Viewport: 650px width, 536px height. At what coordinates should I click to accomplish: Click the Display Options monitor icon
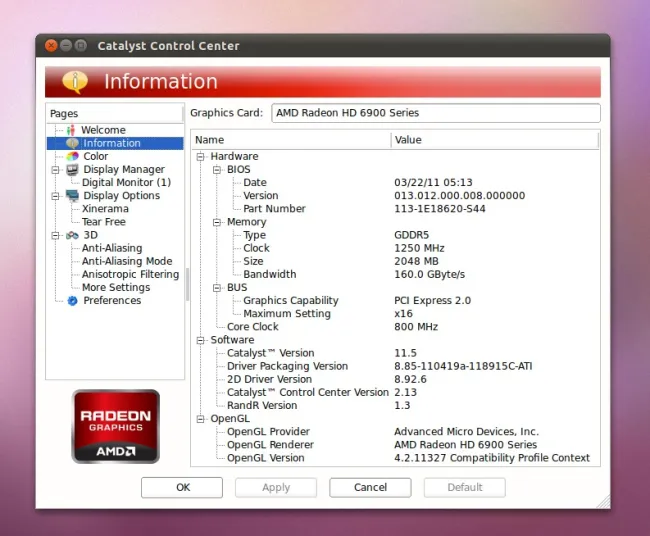pos(72,196)
